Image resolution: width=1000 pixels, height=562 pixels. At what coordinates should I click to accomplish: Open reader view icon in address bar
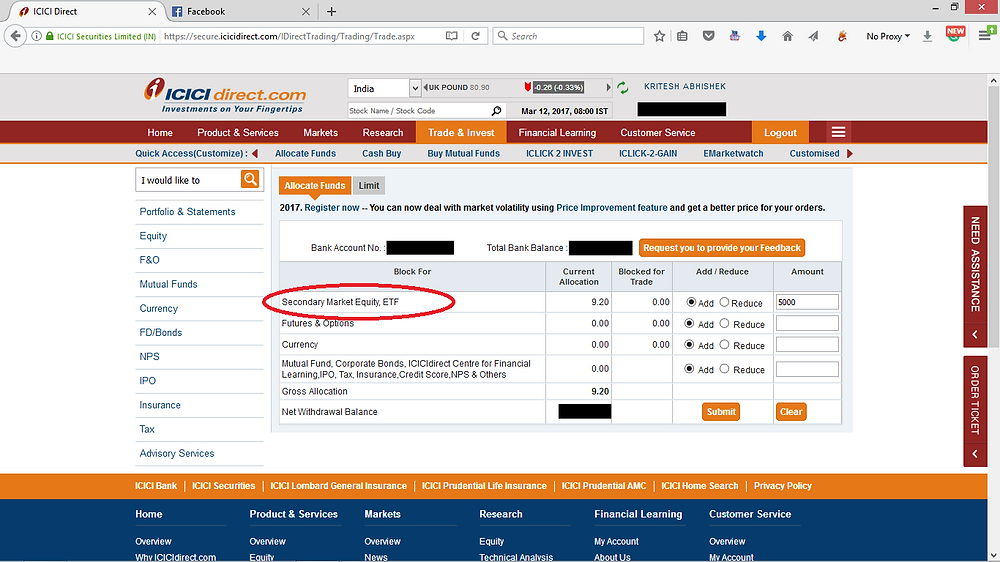point(452,36)
